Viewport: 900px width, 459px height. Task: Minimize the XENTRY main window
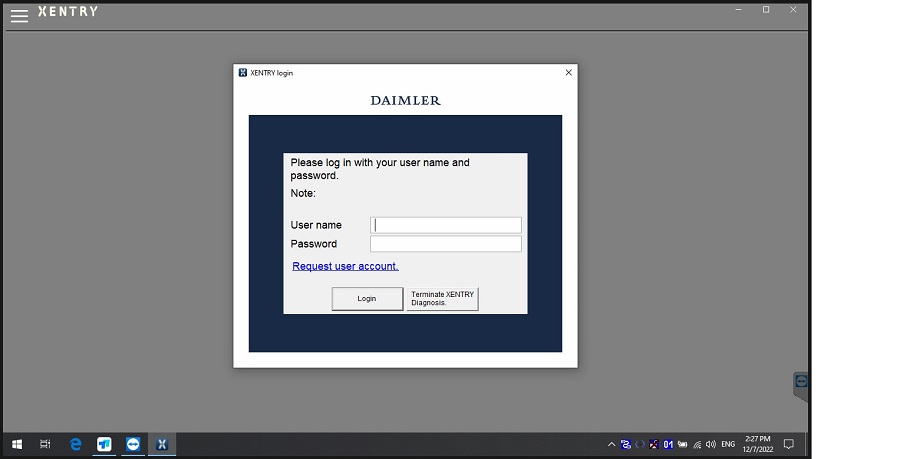[x=739, y=10]
